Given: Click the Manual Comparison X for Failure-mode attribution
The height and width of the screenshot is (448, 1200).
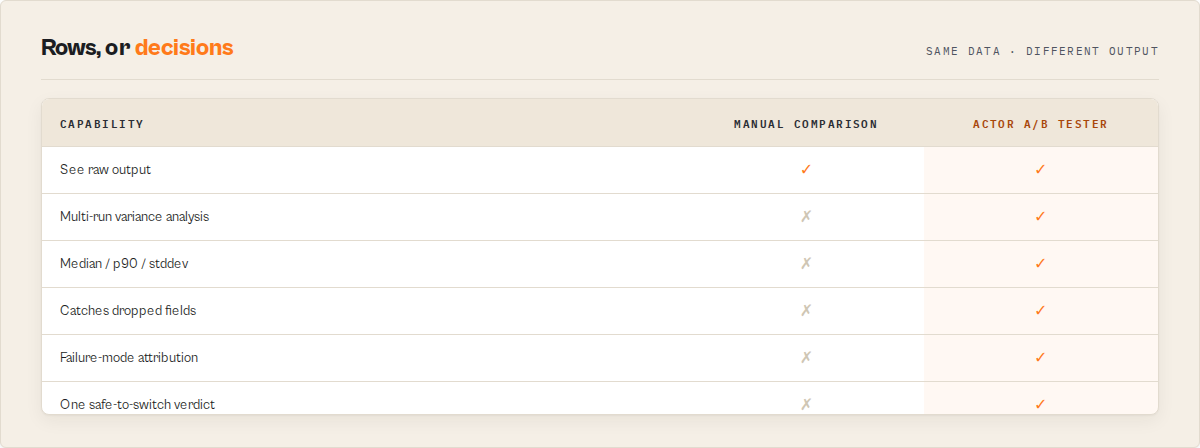Looking at the screenshot, I should [x=806, y=357].
